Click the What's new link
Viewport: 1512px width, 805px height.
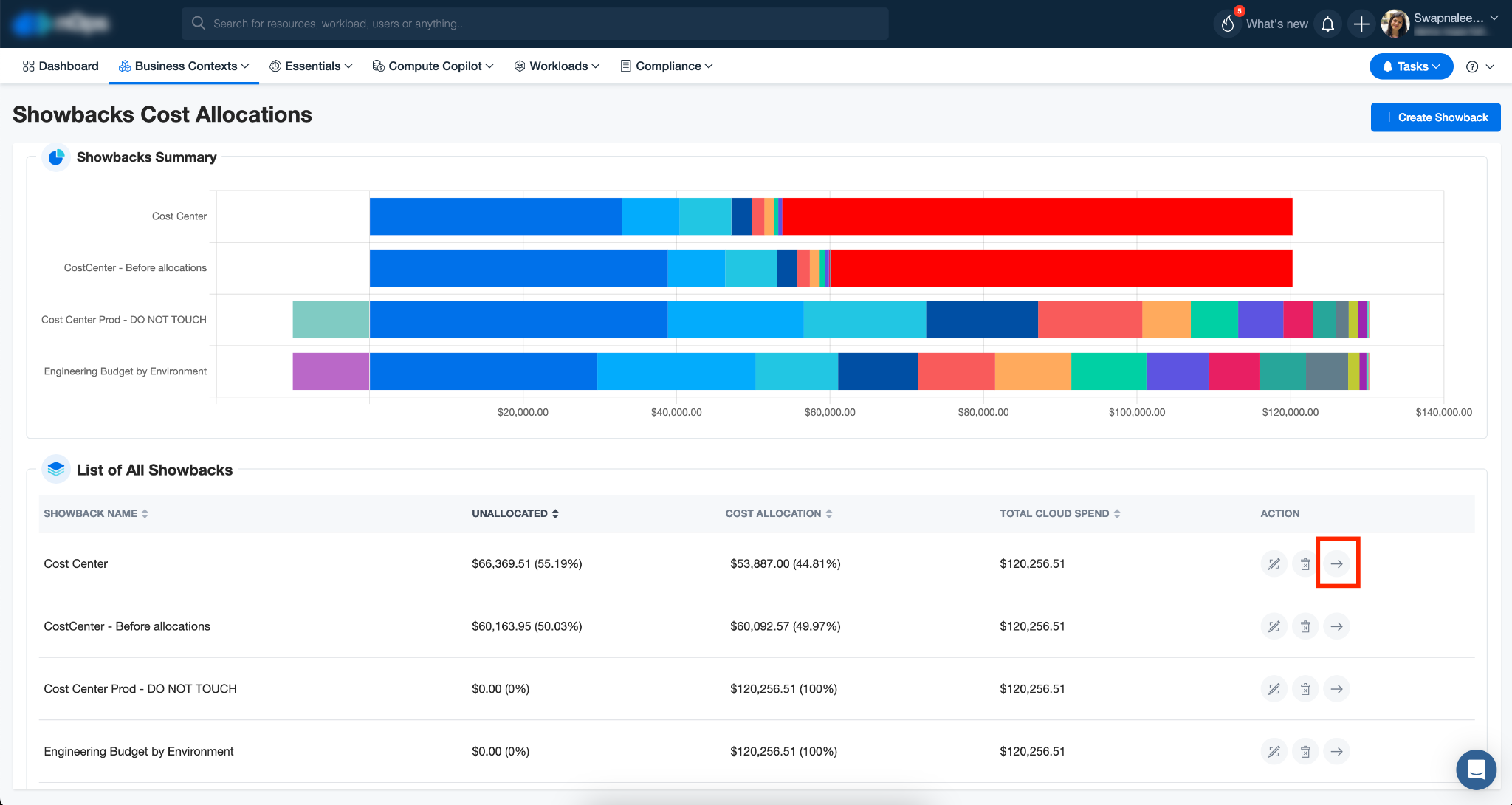coord(1276,24)
